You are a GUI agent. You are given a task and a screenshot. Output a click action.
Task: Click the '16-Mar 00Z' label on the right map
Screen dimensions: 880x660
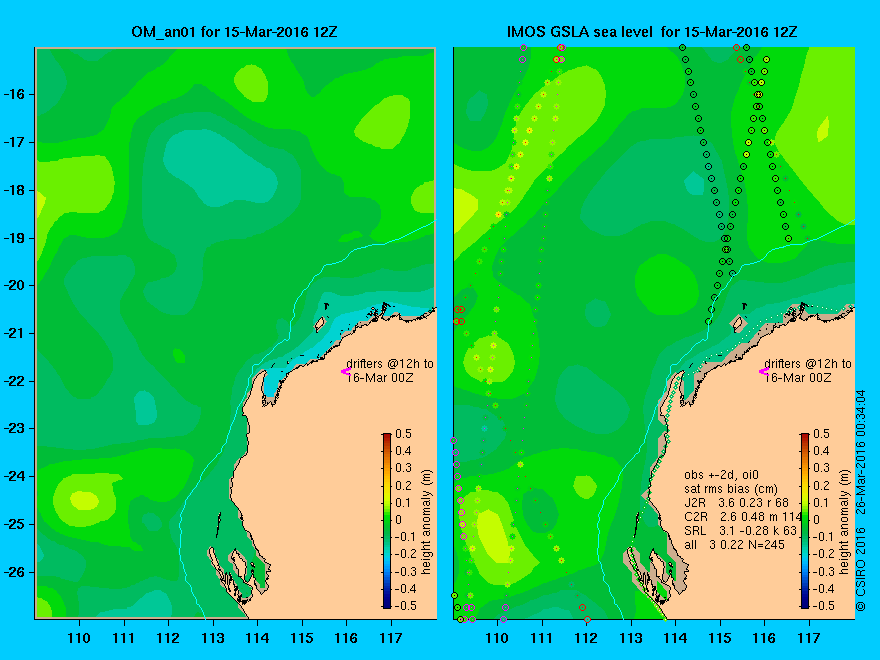(798, 378)
